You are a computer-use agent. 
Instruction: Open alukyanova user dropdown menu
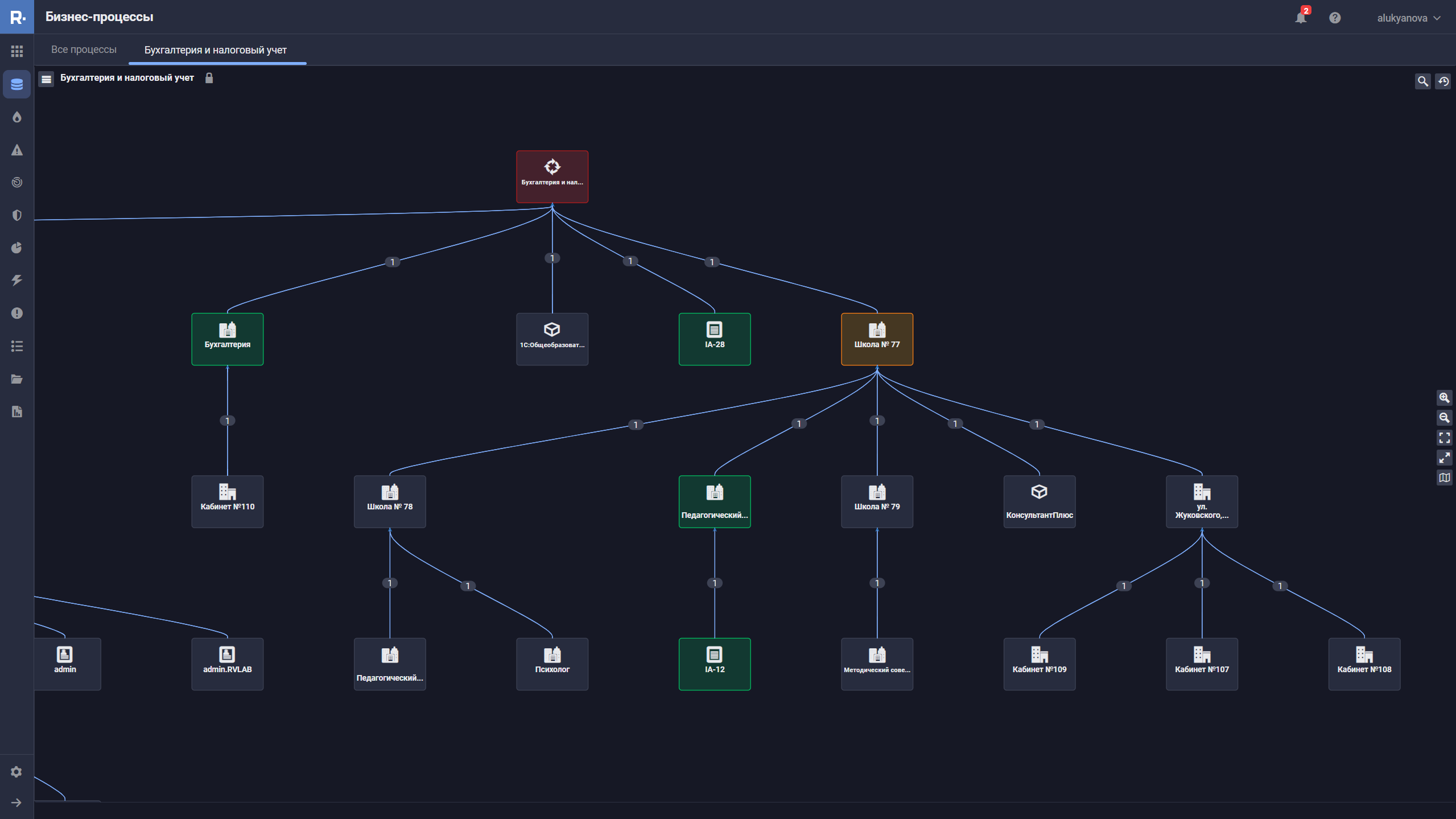tap(1408, 18)
